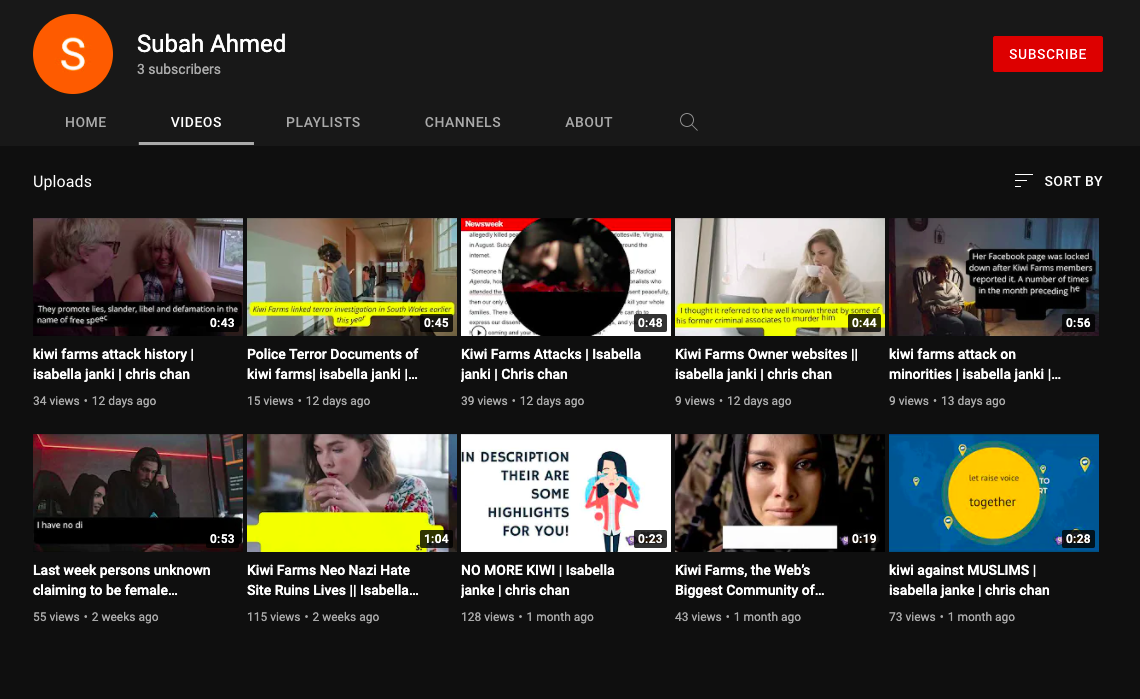Click title 'Kiwi Farms Owner websites'
The image size is (1140, 699).
click(766, 364)
